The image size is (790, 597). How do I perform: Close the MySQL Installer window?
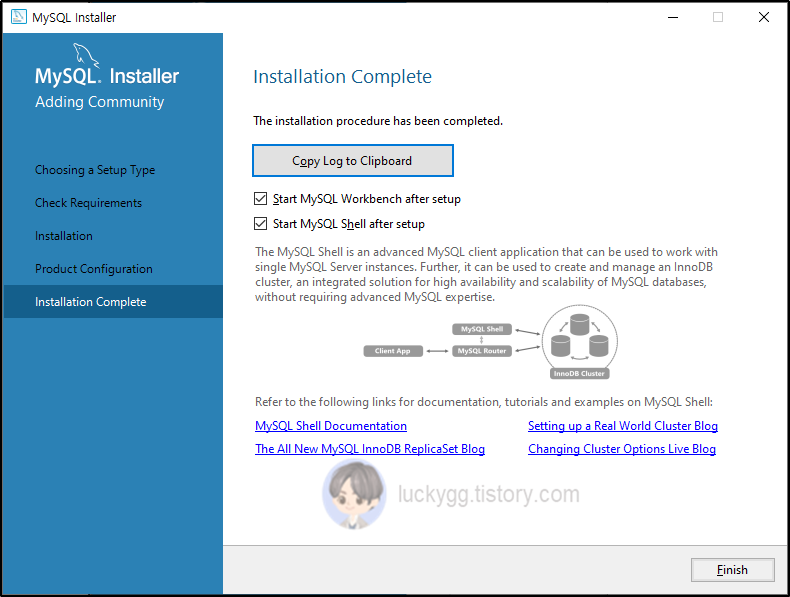[x=764, y=17]
